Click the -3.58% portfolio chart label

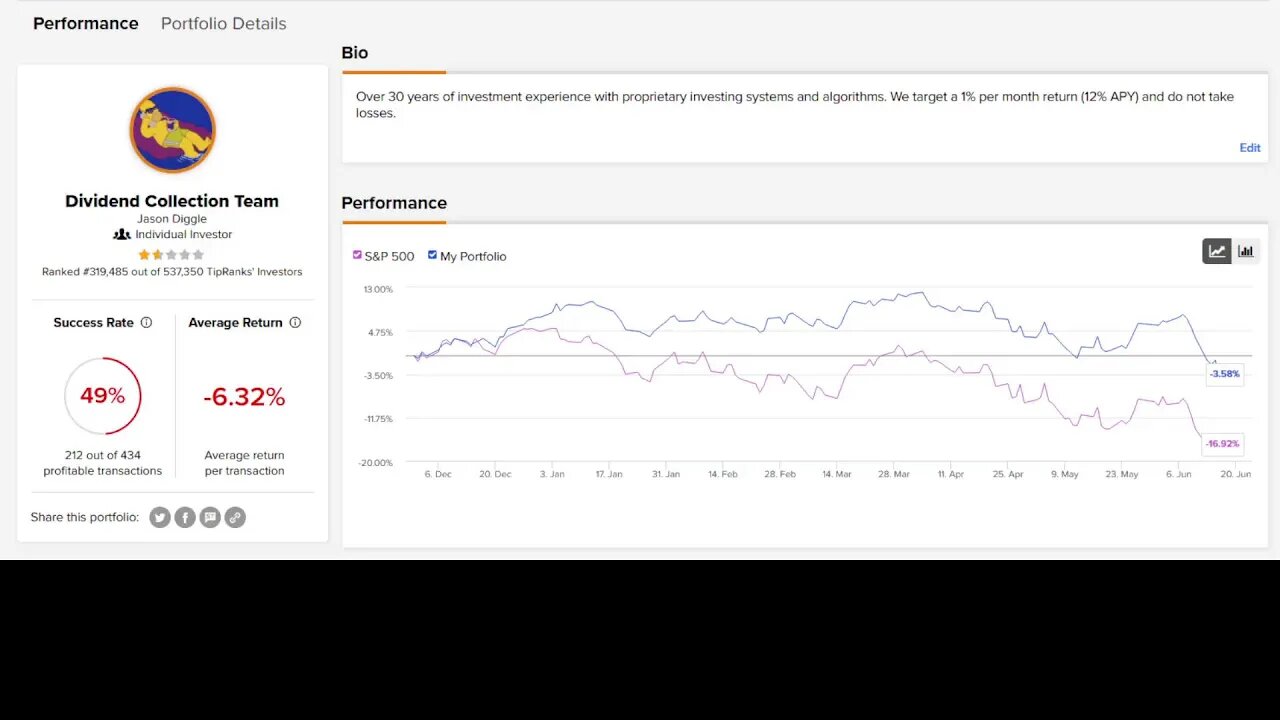(1224, 374)
